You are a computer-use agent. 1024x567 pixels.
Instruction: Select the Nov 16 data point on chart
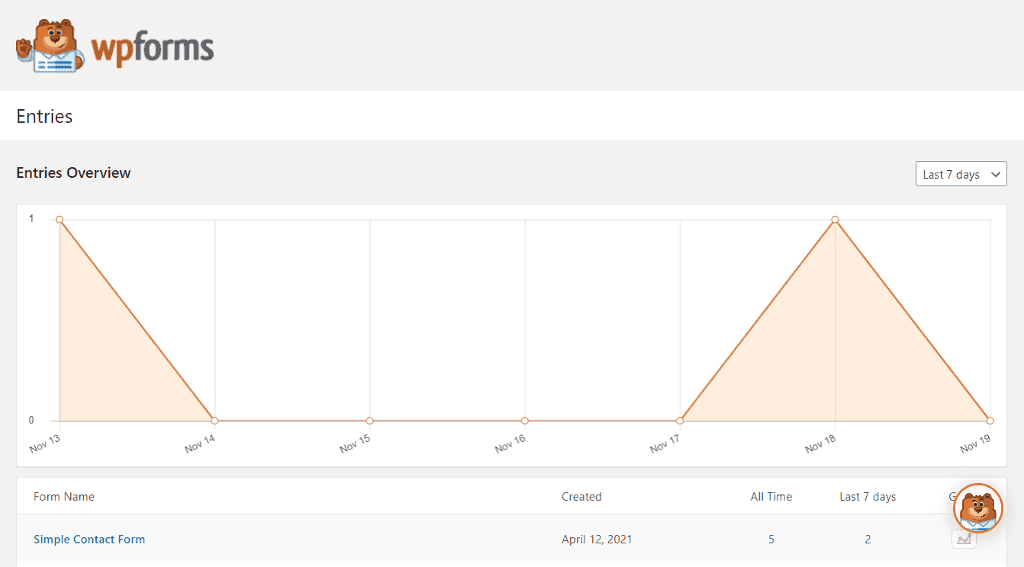[x=525, y=420]
